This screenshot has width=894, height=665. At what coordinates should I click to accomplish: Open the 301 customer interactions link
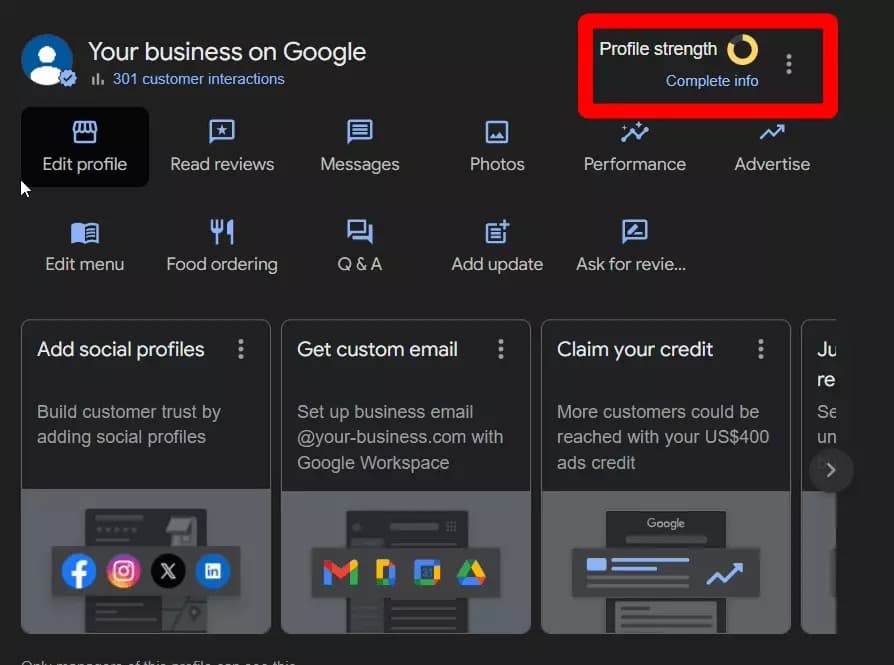coord(198,79)
